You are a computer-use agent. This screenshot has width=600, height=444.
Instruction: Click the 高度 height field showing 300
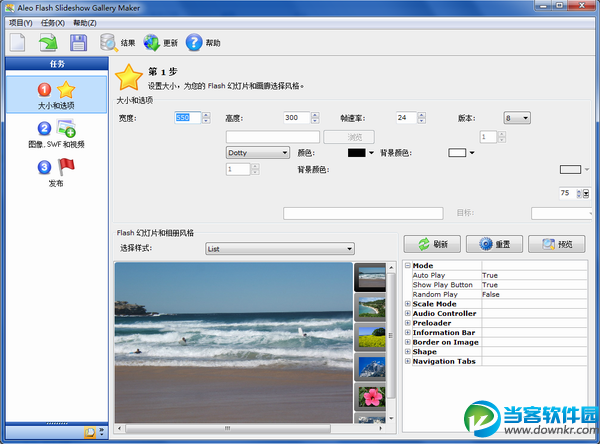click(x=297, y=118)
